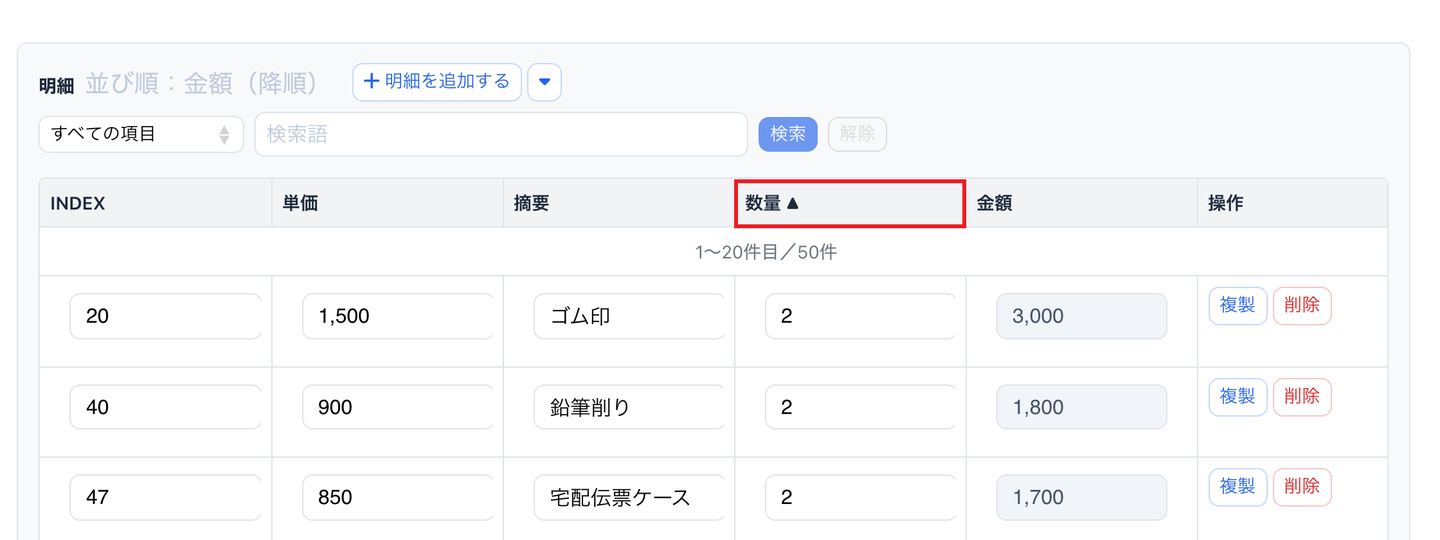
Task: Click the 操作 column header
Action: [1293, 203]
